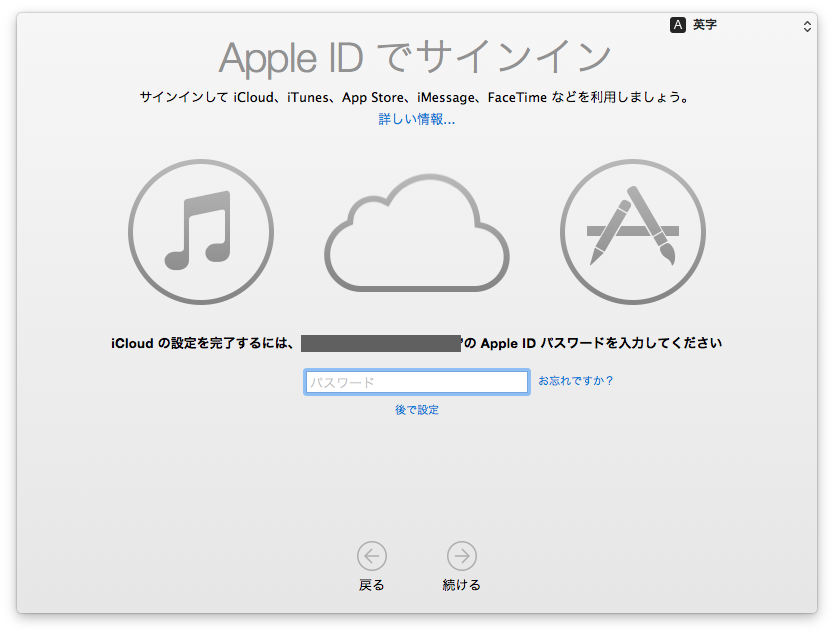Click the back arrow circle icon

[372, 556]
